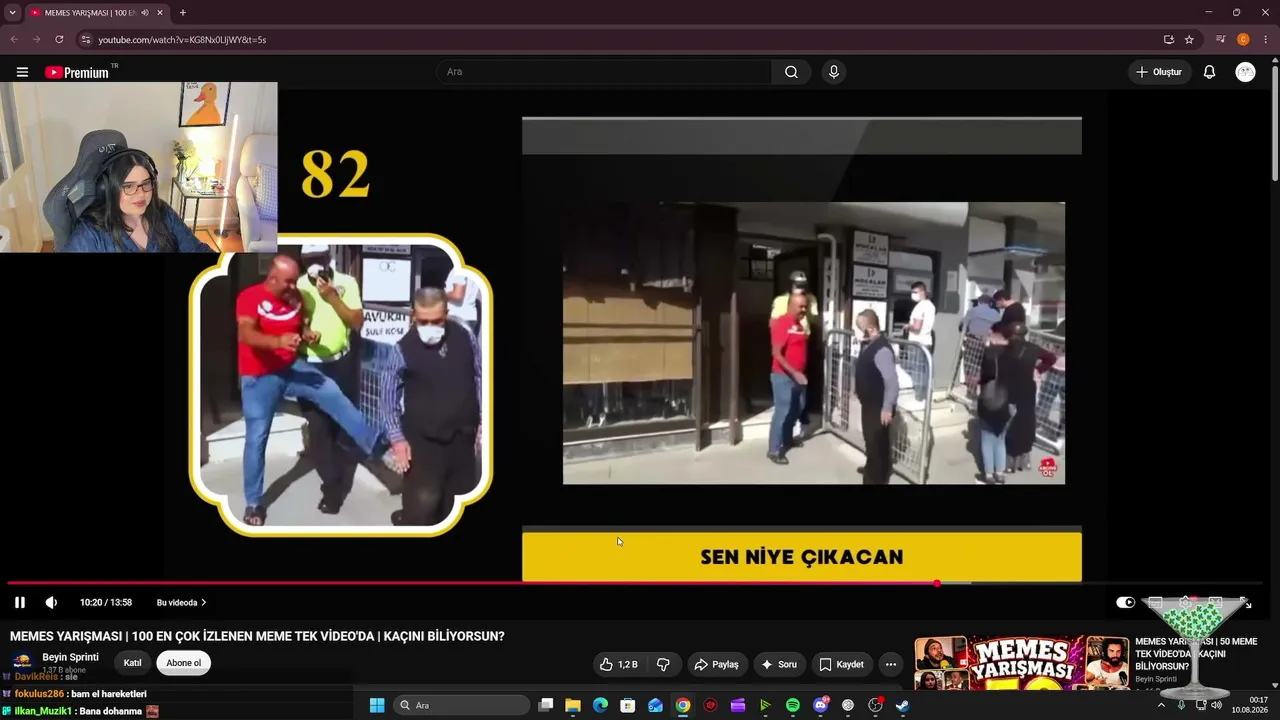Open the Beyin Sprinti channel avatar
This screenshot has width=1280, height=720.
pyautogui.click(x=22, y=661)
